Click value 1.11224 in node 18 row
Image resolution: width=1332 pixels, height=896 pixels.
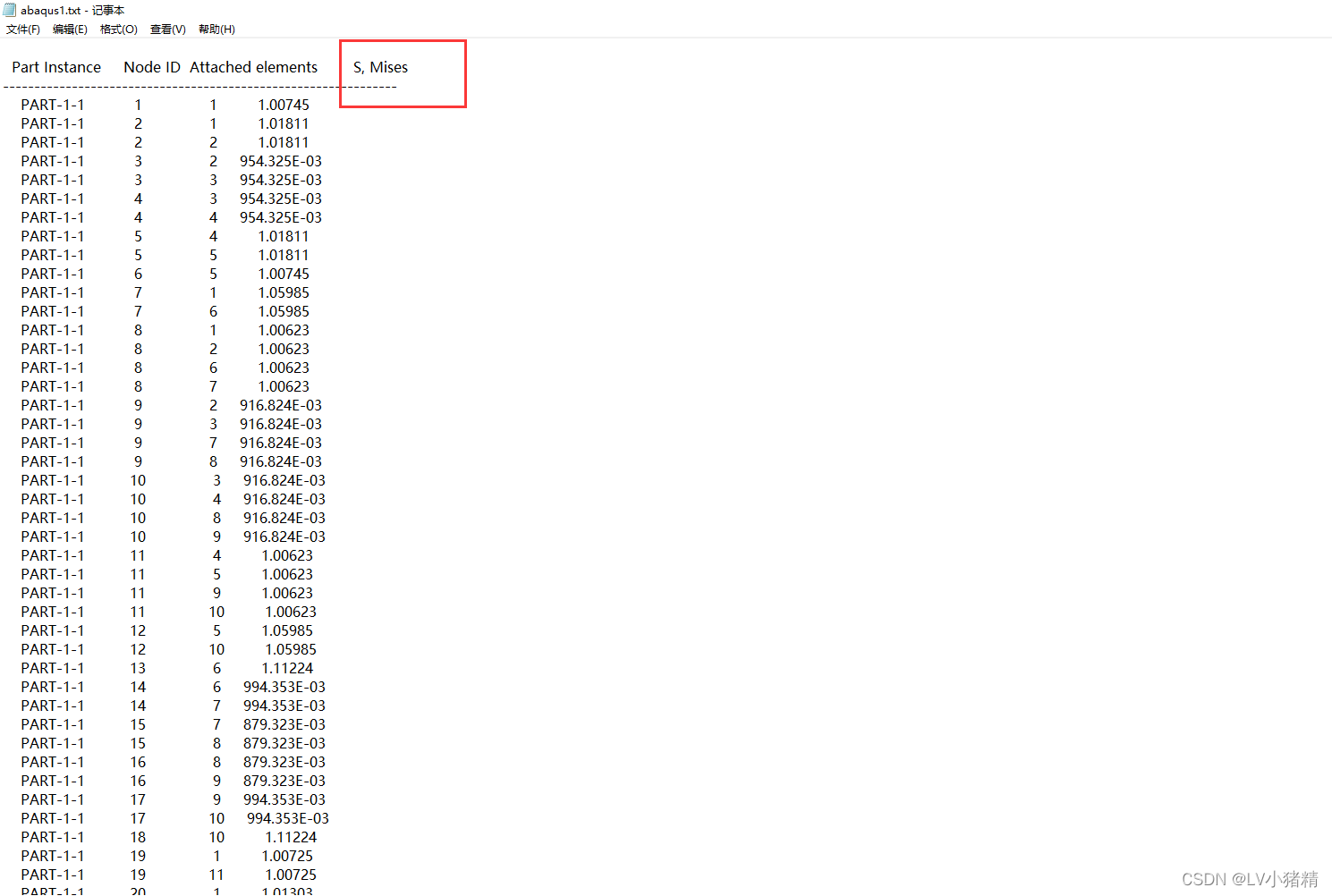coord(291,837)
